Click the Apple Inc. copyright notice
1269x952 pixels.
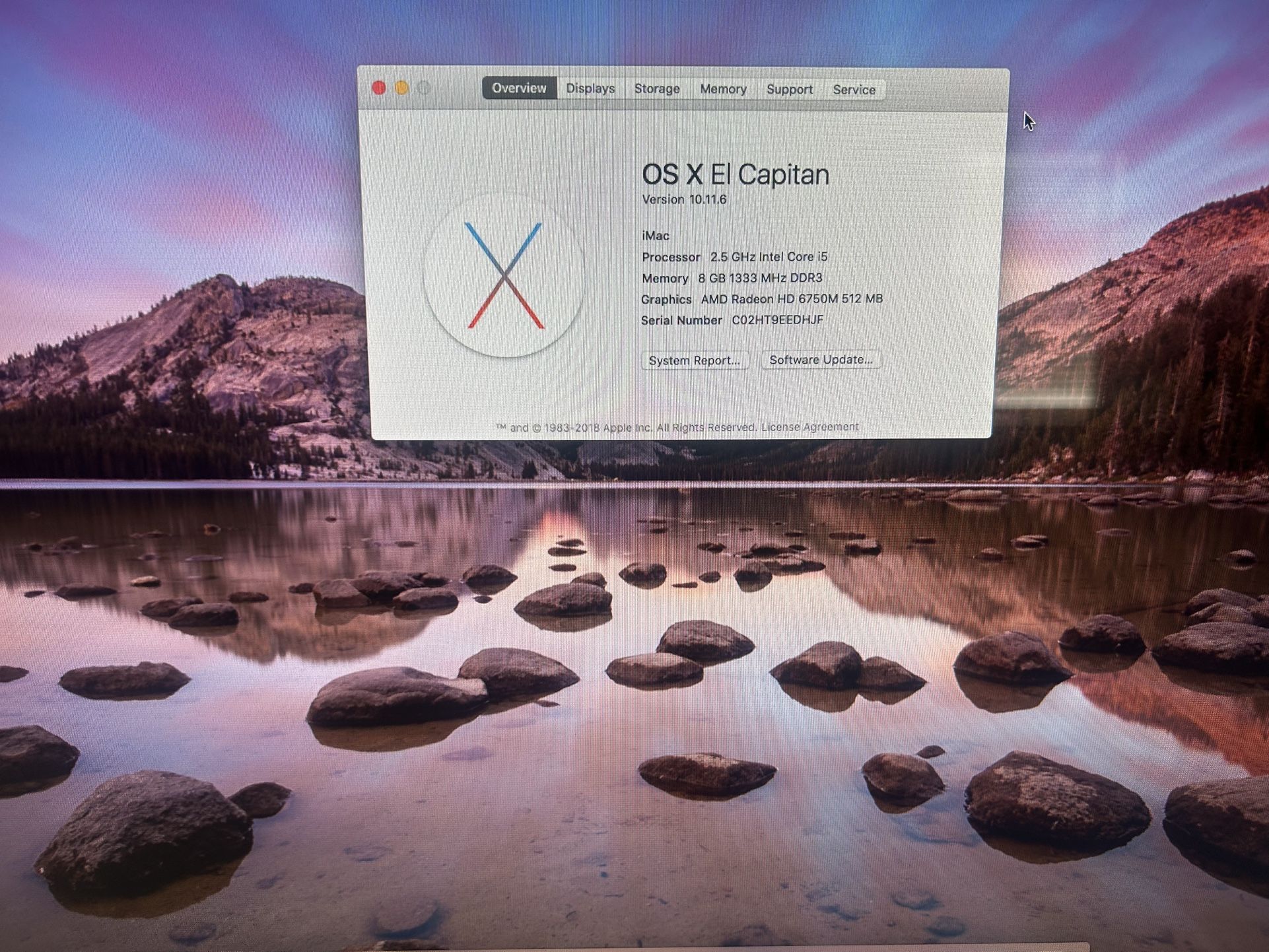[626, 428]
